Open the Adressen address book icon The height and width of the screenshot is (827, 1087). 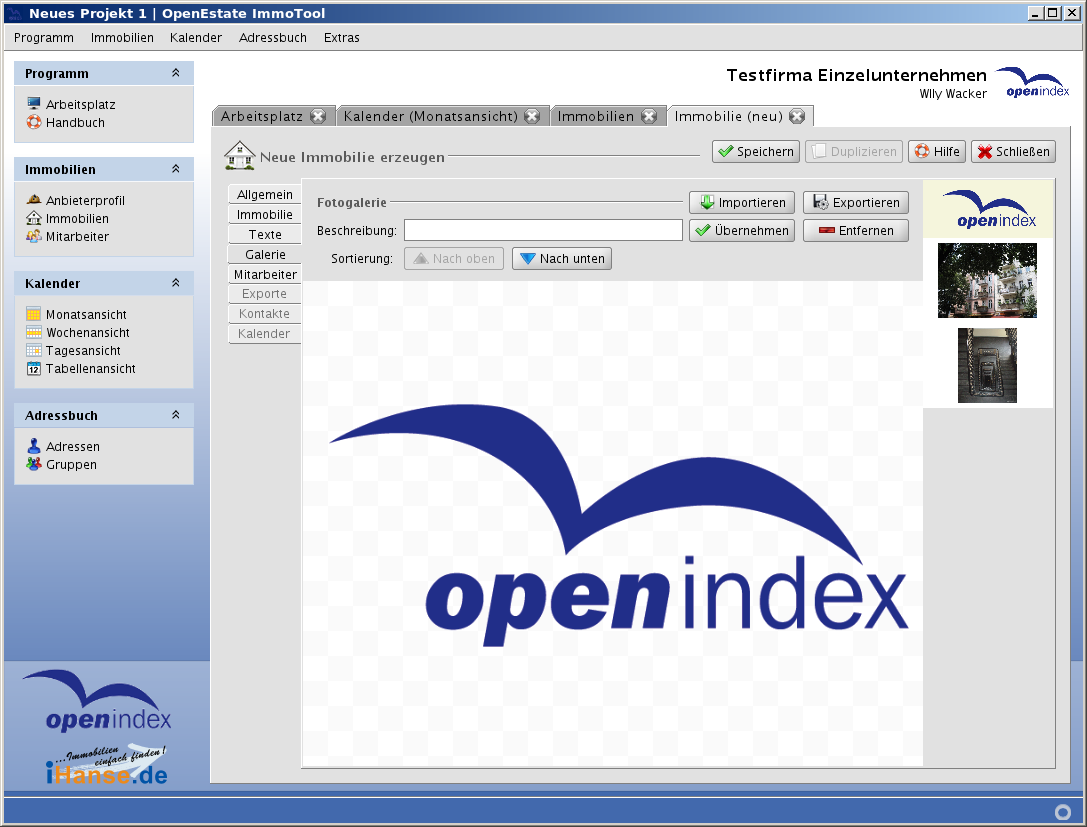tap(34, 447)
